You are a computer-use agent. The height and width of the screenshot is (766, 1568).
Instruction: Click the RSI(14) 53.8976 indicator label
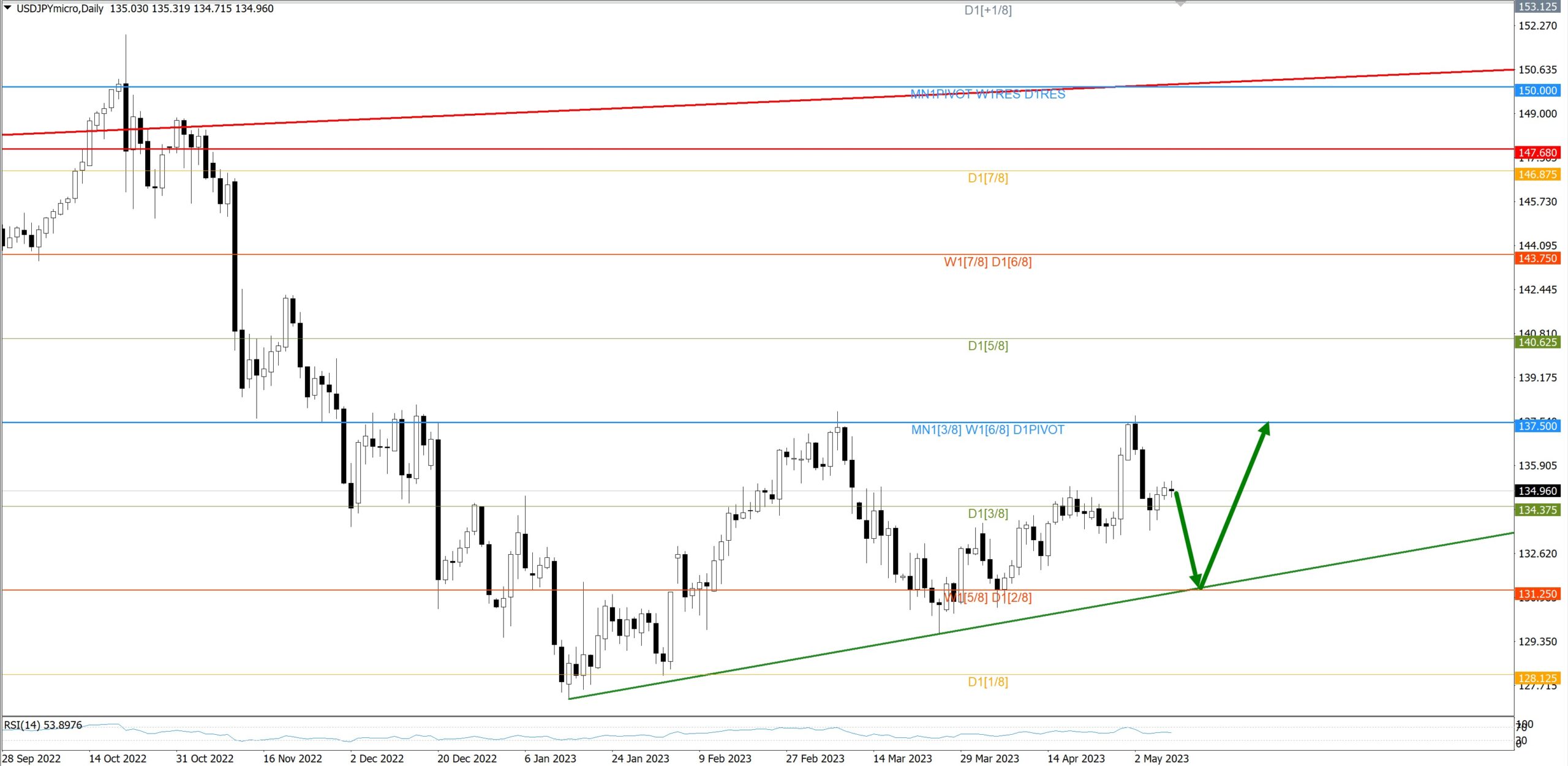coord(43,725)
